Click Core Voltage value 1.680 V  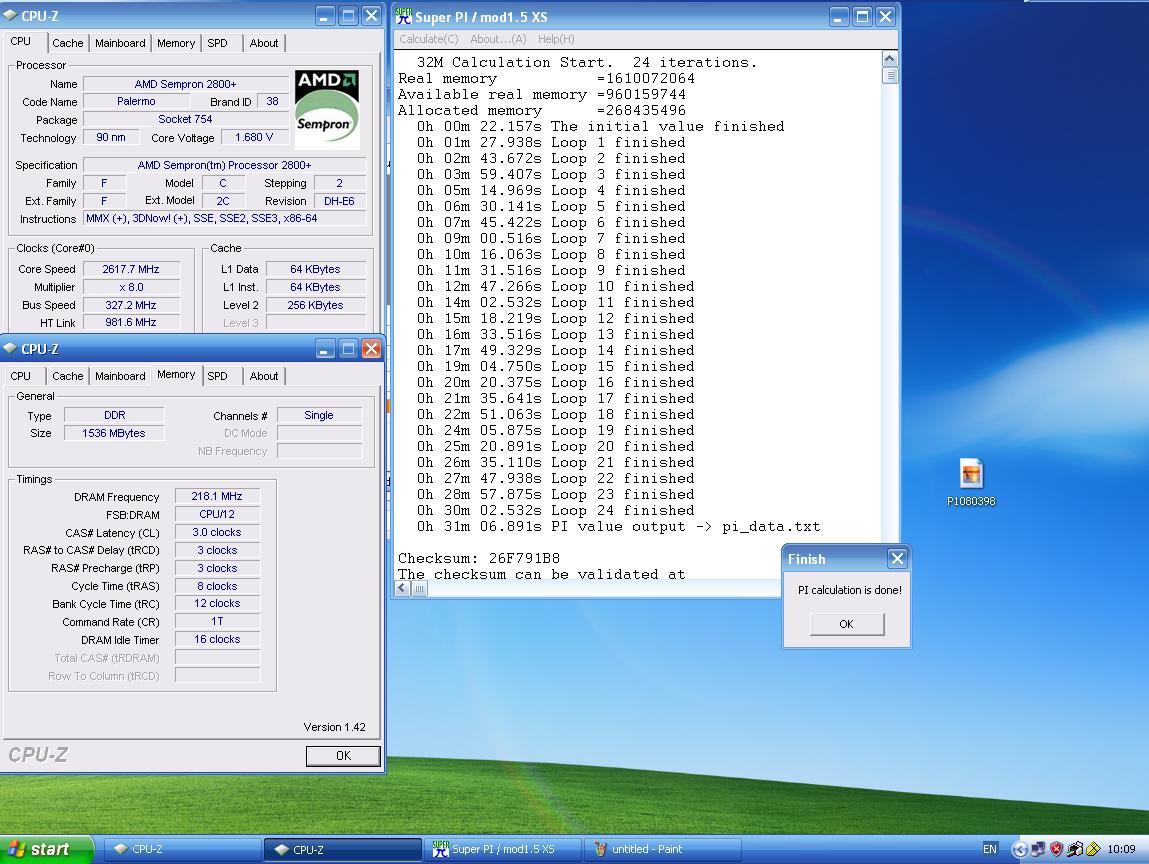(254, 137)
